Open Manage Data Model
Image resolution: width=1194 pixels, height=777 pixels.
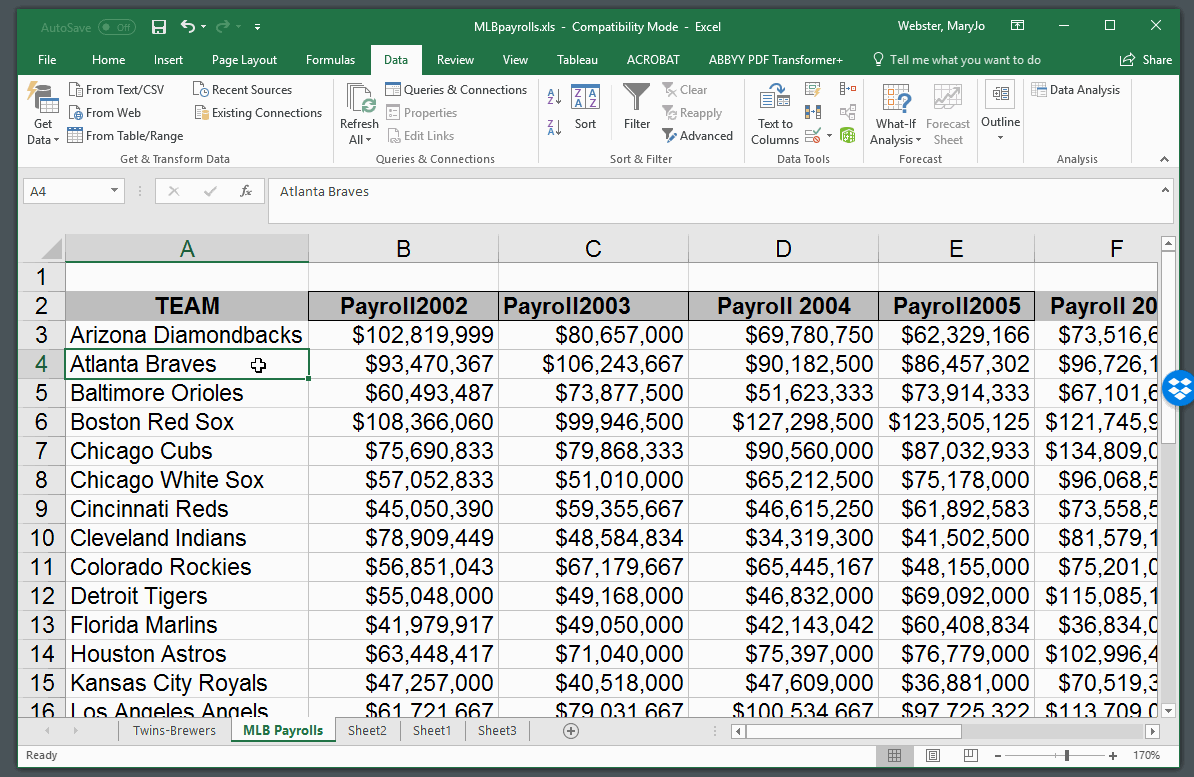[848, 136]
